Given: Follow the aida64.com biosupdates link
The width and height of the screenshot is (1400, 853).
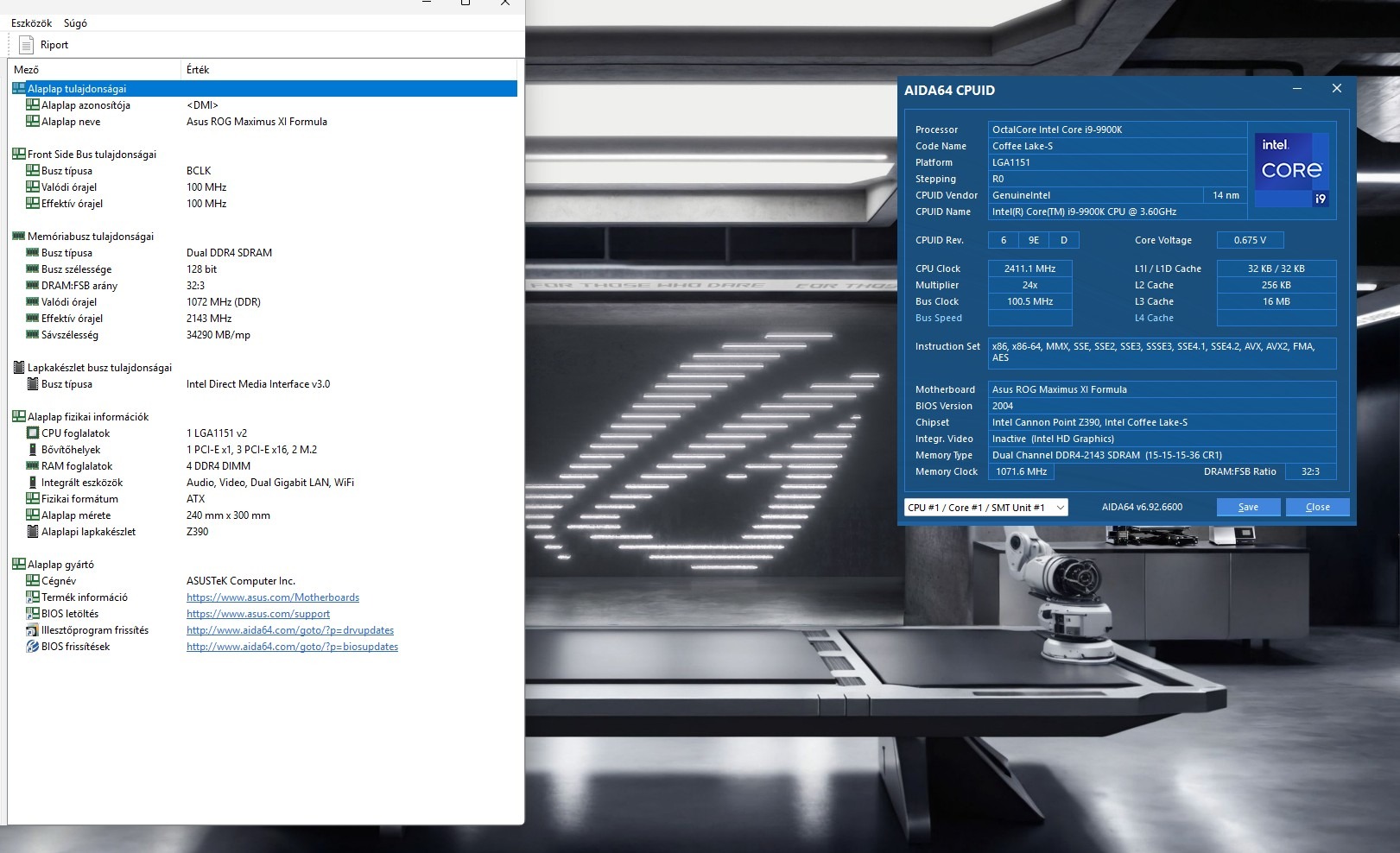Looking at the screenshot, I should [292, 647].
